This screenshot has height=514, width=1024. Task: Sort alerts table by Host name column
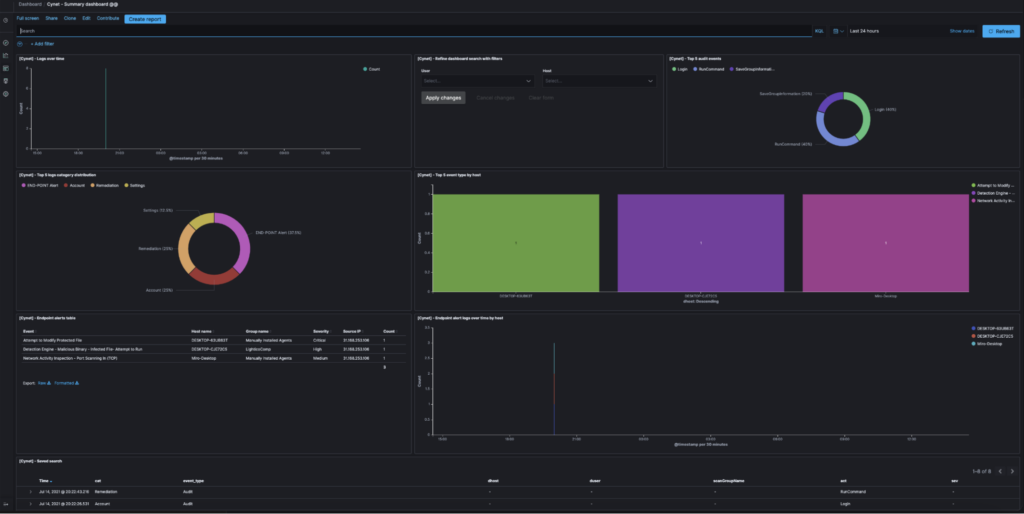(202, 332)
